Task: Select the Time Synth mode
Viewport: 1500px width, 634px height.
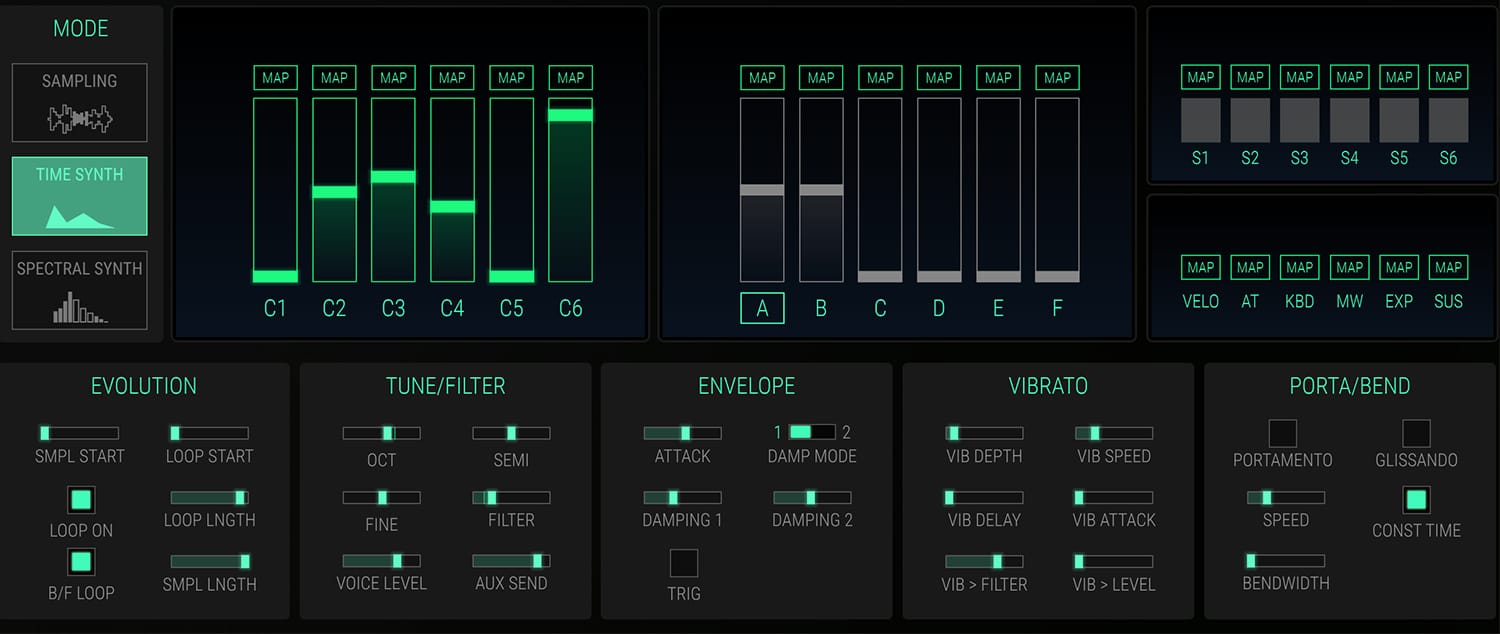Action: [x=80, y=196]
